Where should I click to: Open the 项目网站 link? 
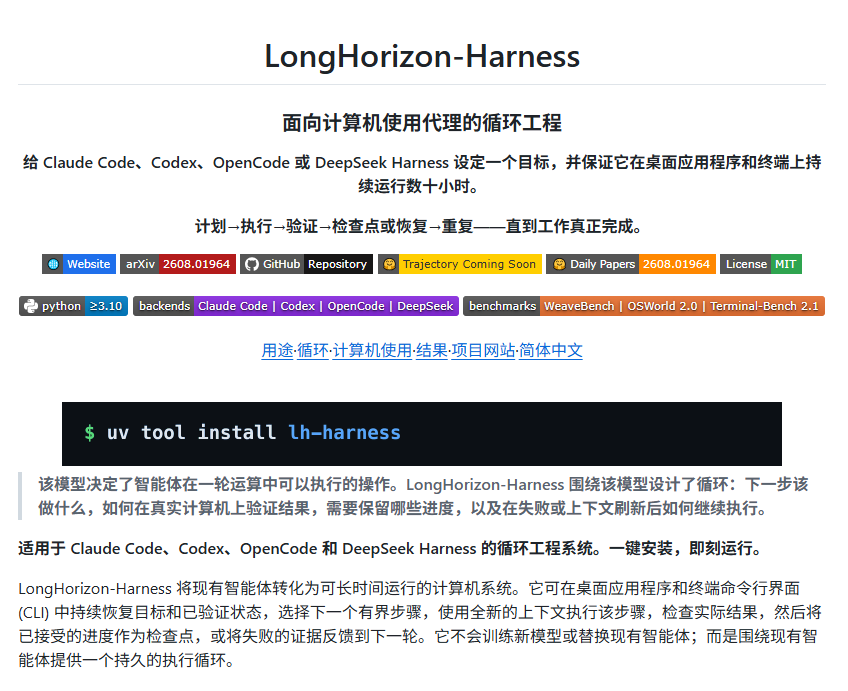(483, 350)
